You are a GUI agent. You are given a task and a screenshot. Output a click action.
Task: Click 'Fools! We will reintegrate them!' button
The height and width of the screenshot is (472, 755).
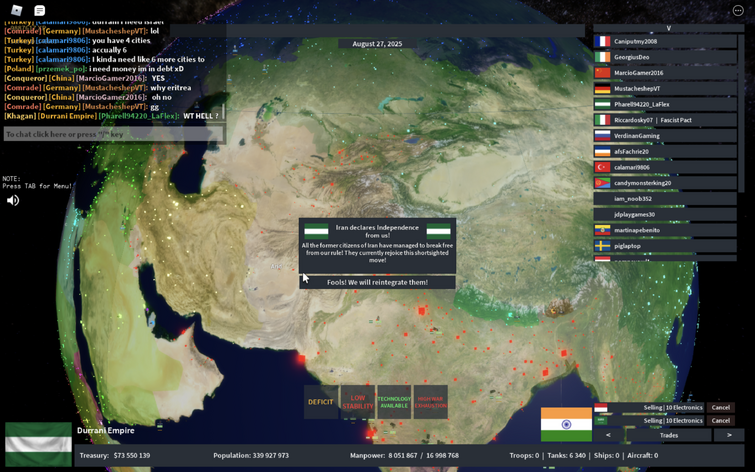[378, 282]
